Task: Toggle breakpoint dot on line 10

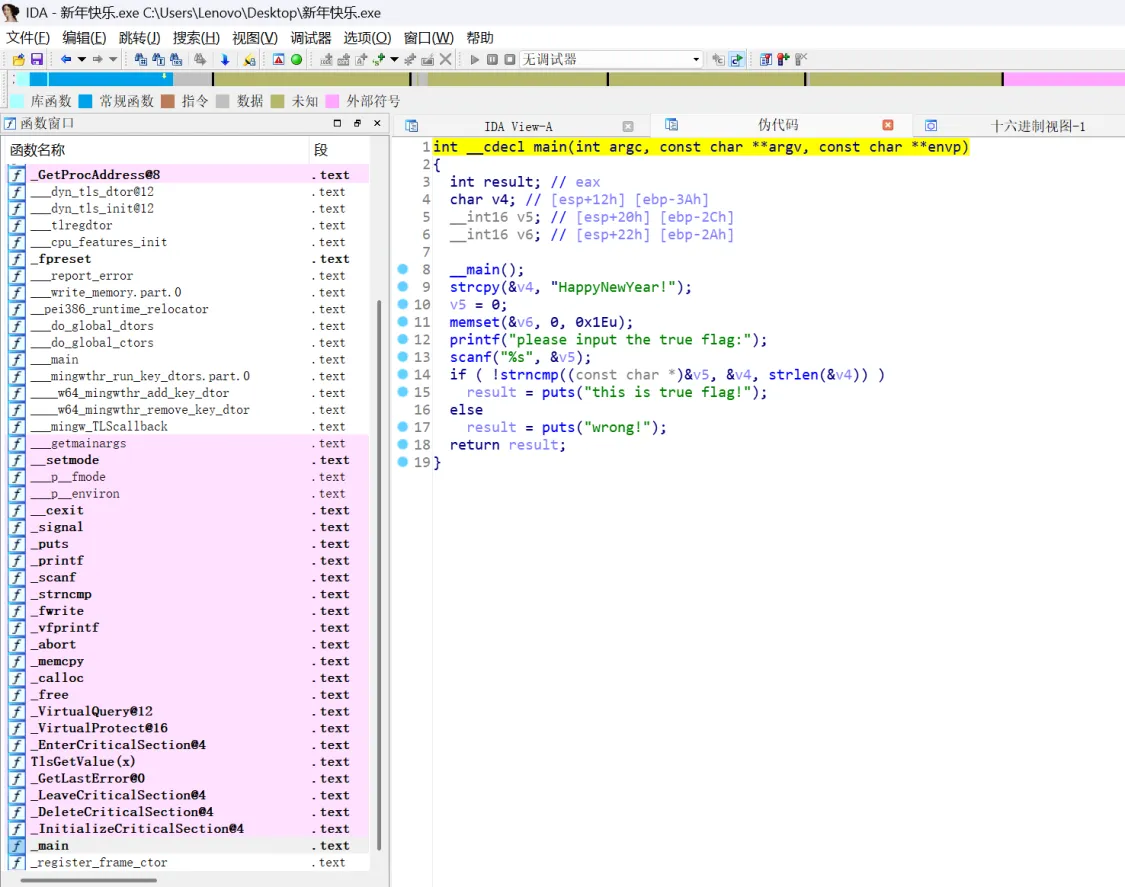Action: point(403,304)
